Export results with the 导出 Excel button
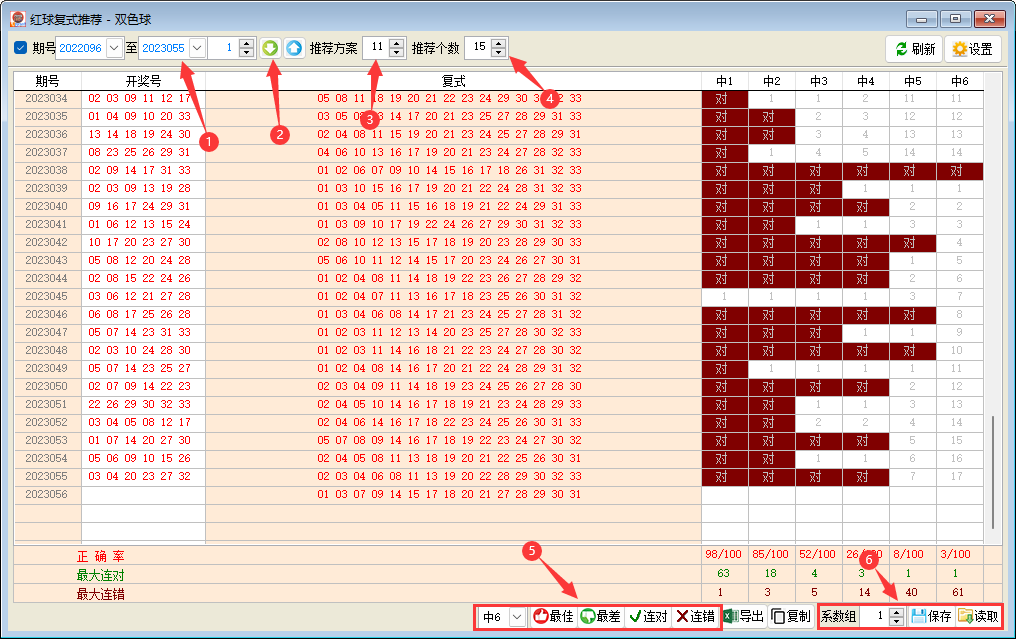 coord(743,617)
